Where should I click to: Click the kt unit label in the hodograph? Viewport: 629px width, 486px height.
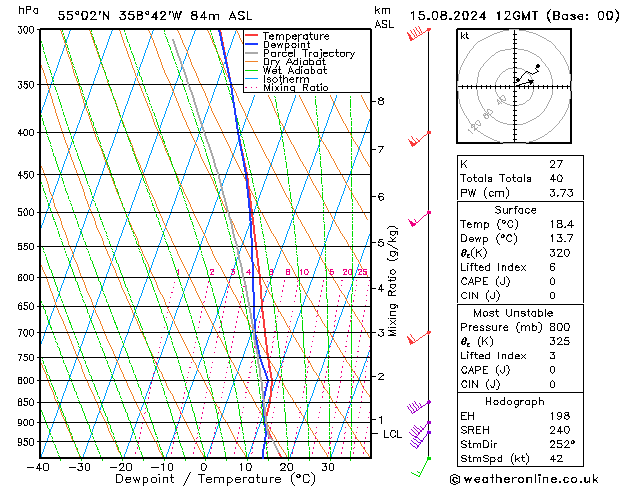click(465, 36)
